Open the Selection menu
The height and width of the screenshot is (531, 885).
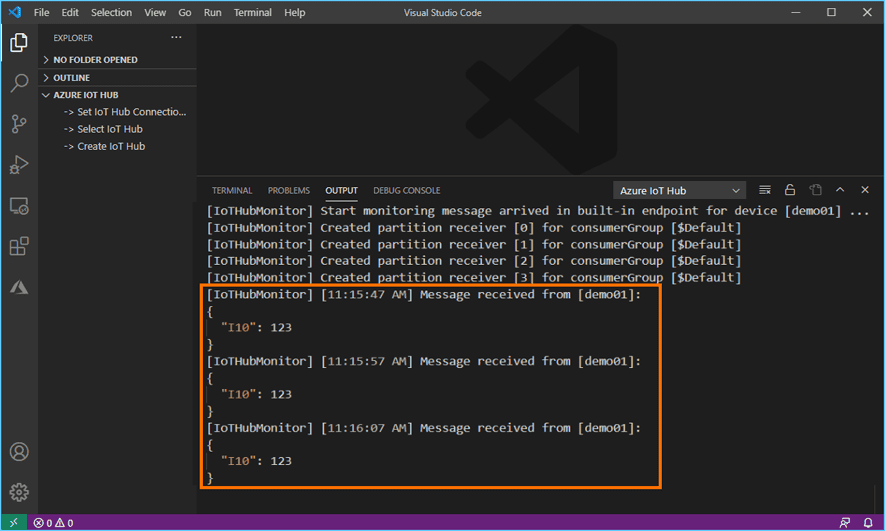coord(111,12)
